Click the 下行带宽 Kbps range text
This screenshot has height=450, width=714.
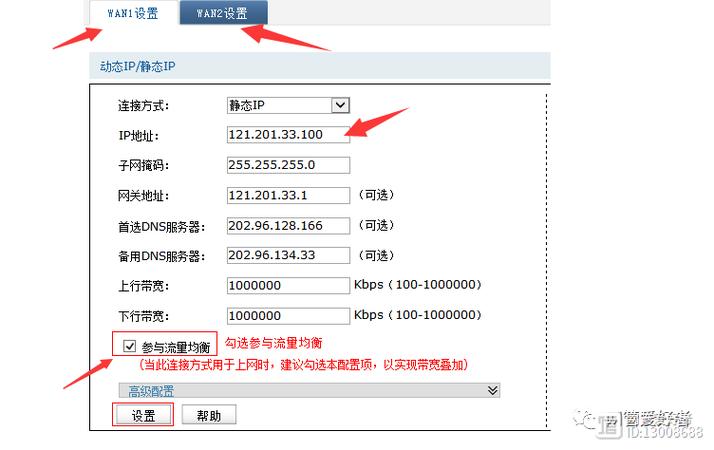tap(418, 315)
